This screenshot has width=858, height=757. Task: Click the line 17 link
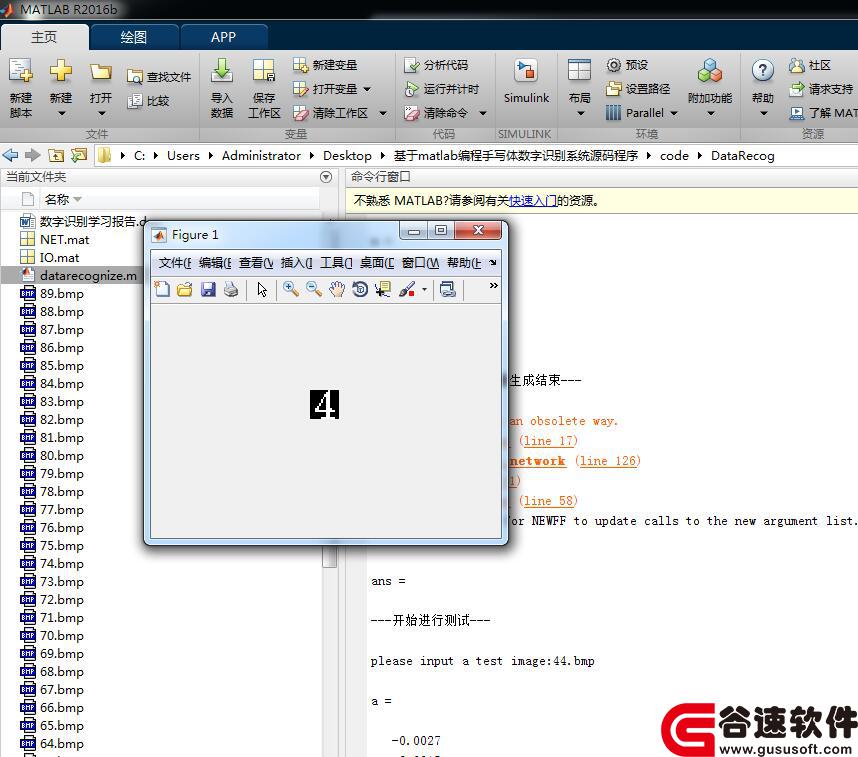[x=548, y=441]
